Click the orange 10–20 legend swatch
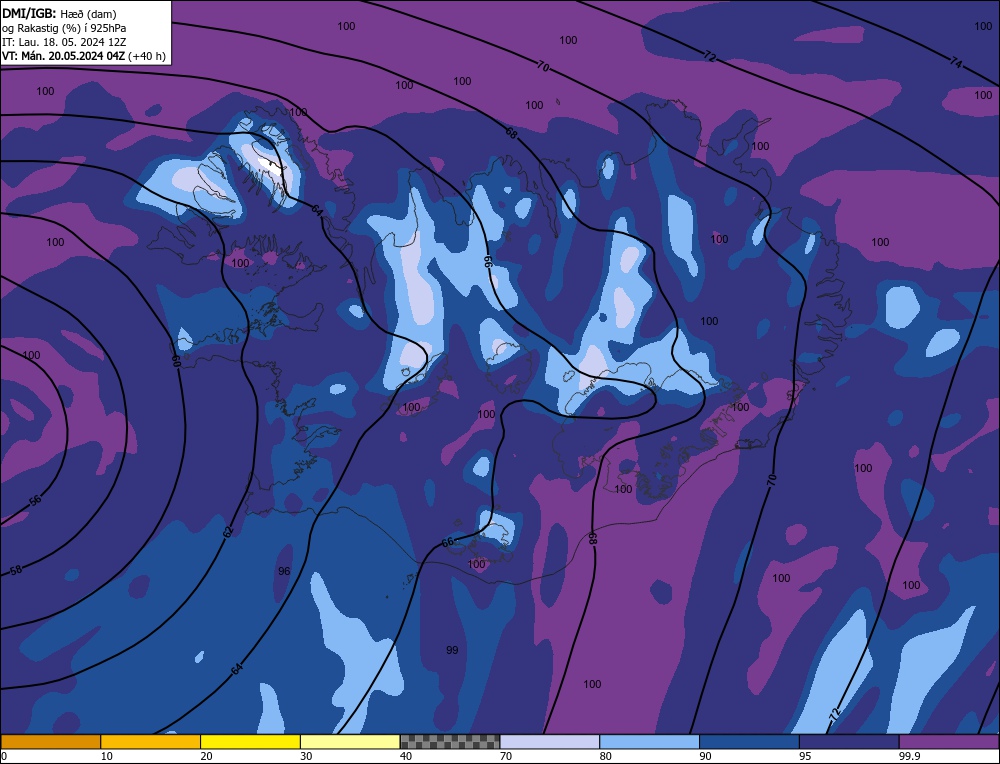1000x764 pixels. [x=151, y=741]
